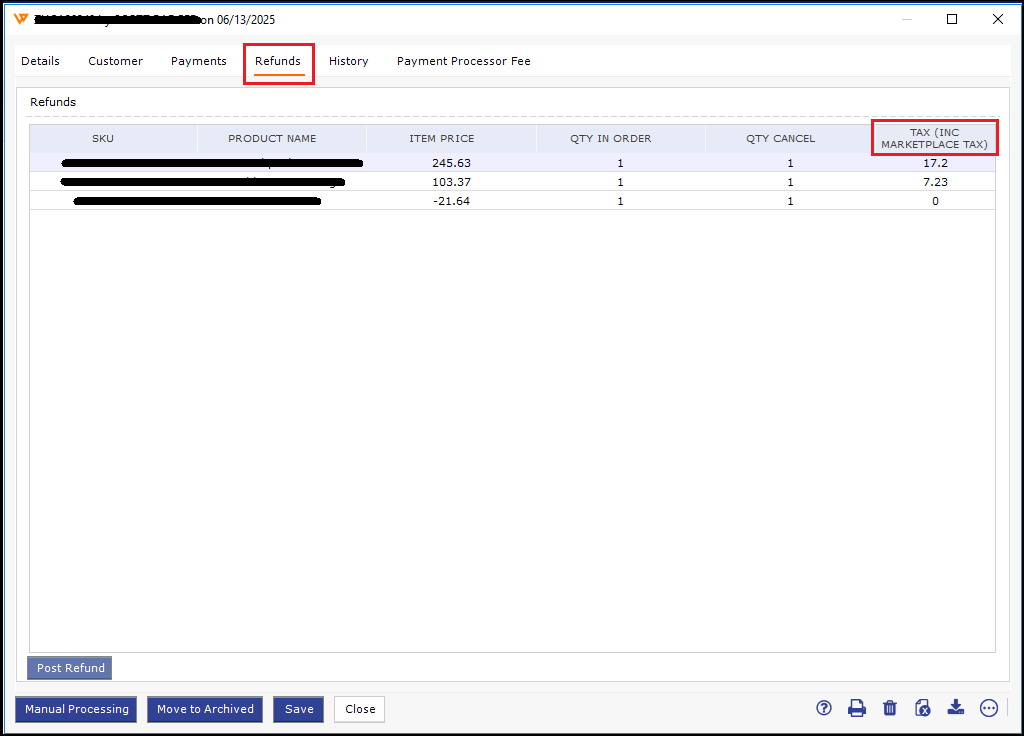Click the Manual Processing button

pyautogui.click(x=77, y=709)
